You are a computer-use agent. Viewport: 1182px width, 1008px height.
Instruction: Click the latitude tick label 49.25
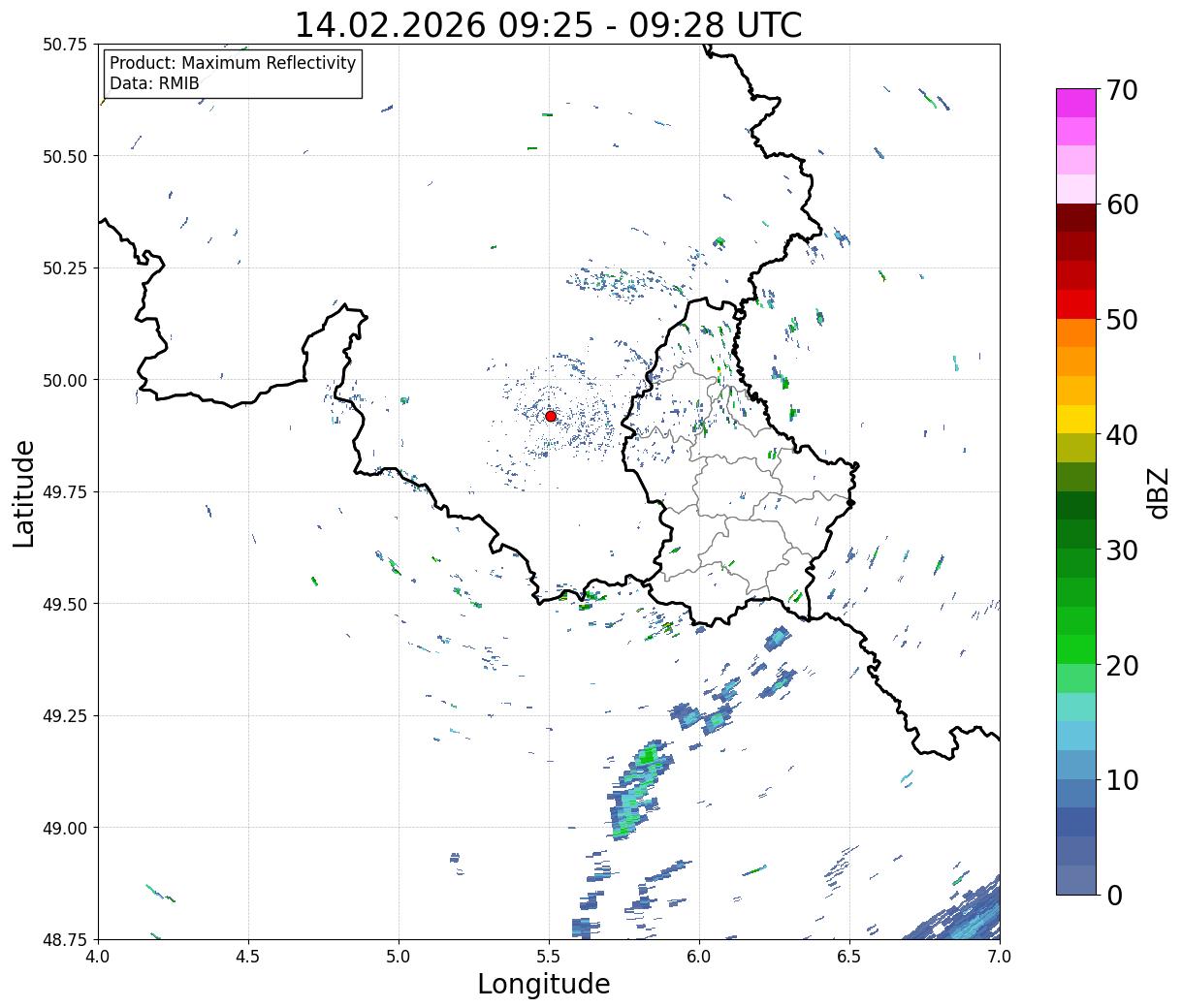[x=64, y=716]
